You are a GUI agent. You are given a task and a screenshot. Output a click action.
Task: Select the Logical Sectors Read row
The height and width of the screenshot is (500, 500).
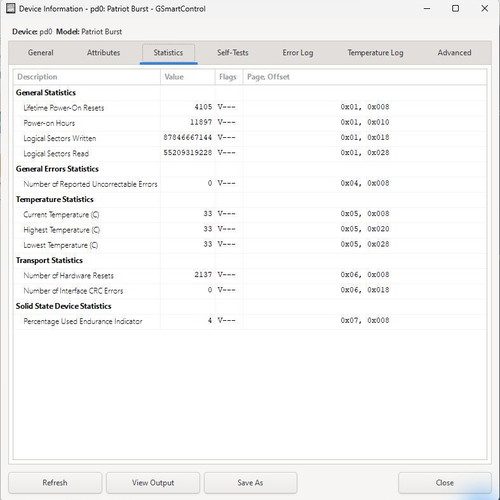click(x=250, y=154)
